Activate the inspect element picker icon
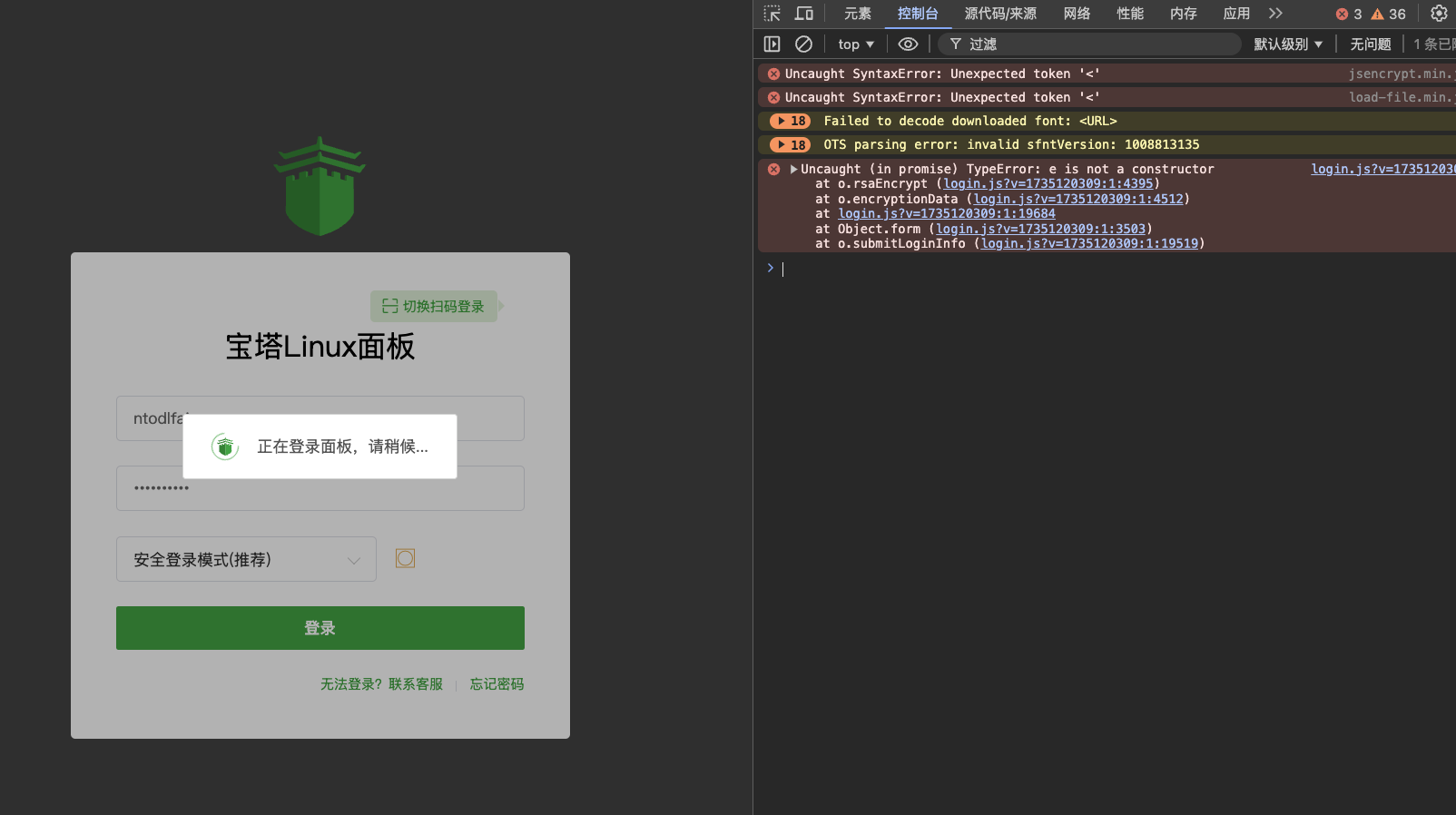The image size is (1456, 815). [772, 14]
